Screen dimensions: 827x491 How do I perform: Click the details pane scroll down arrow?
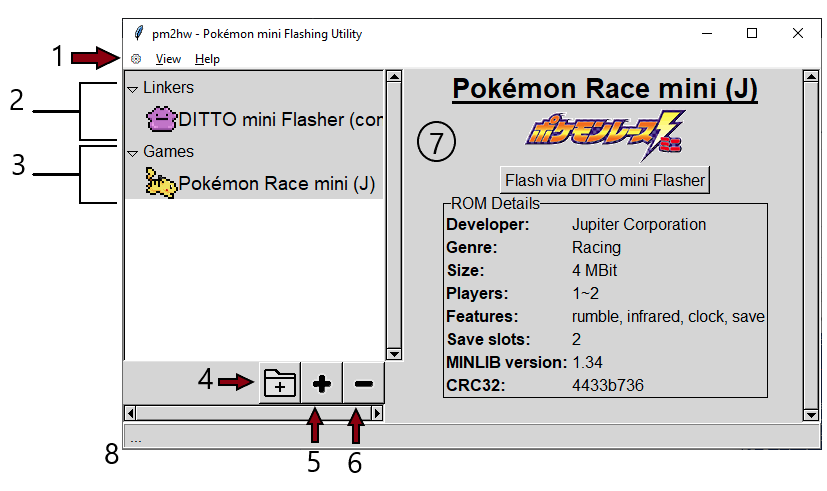[811, 415]
